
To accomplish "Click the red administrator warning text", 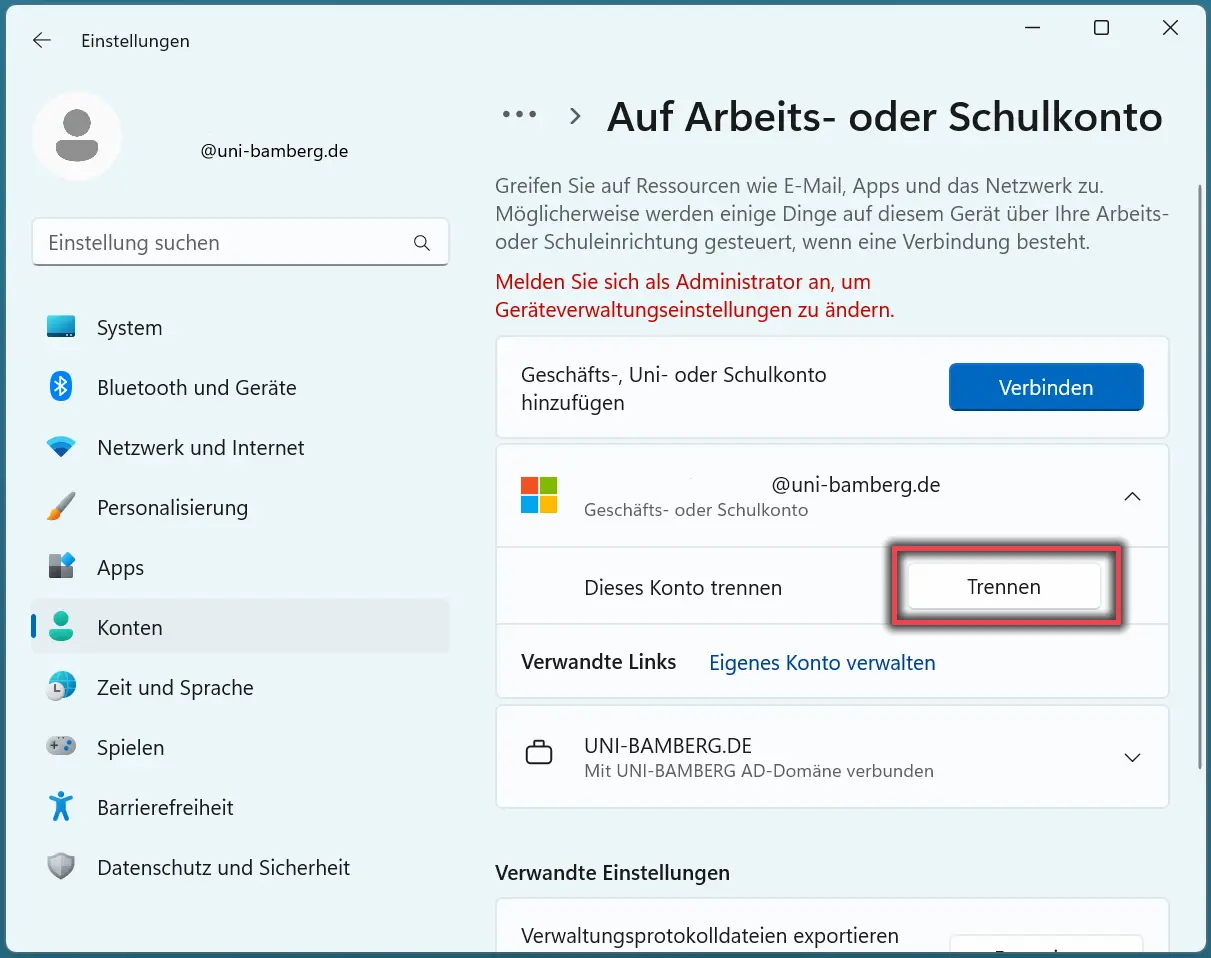I will tap(695, 296).
